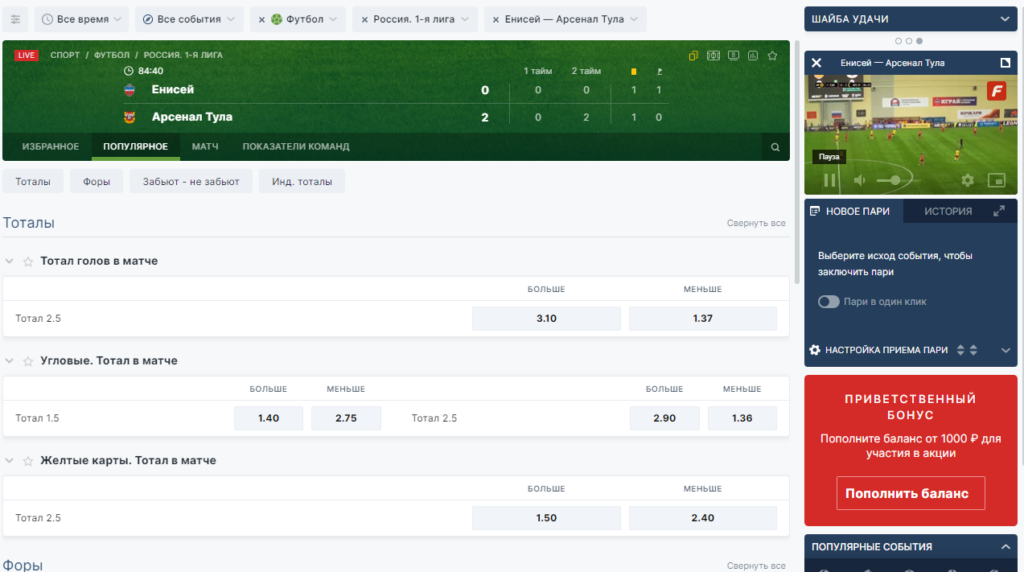This screenshot has width=1024, height=572.
Task: Select the first carousel dot
Action: [x=898, y=41]
